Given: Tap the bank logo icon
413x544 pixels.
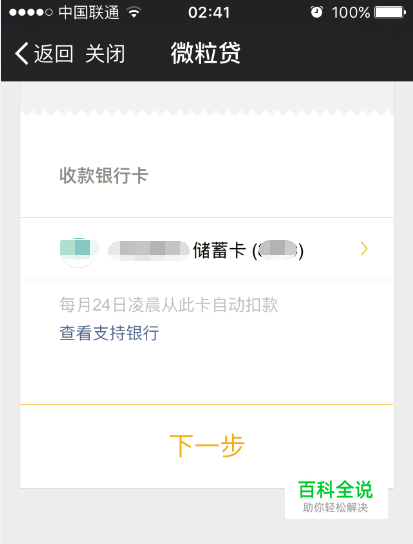Looking at the screenshot, I should (x=78, y=252).
